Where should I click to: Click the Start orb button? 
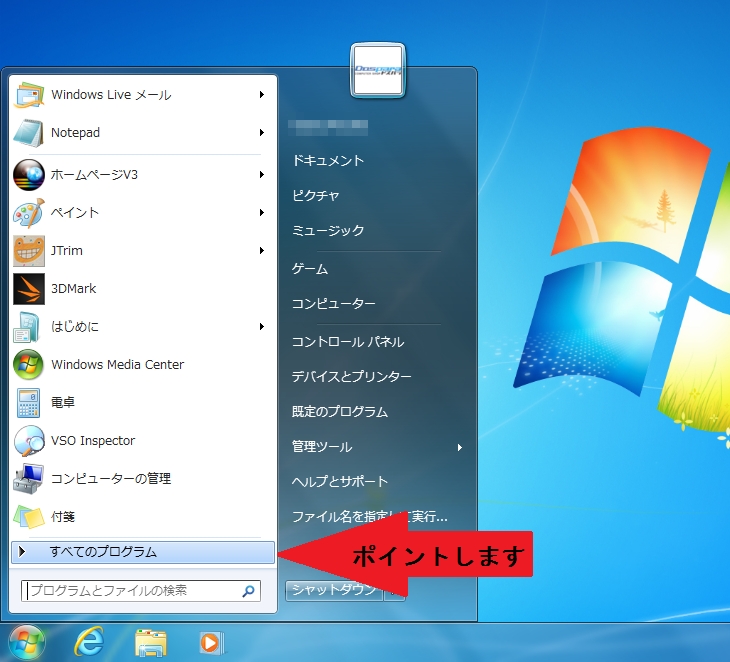pyautogui.click(x=27, y=643)
